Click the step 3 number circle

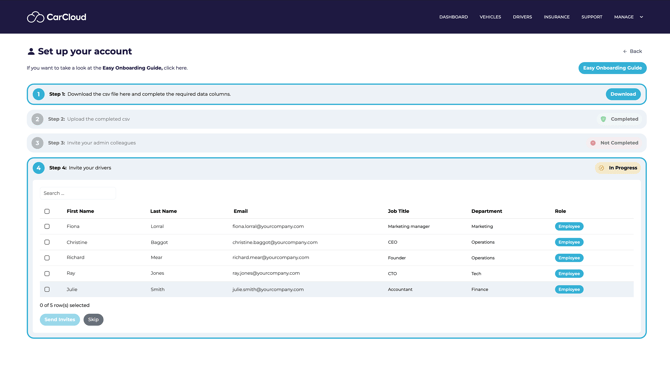37,143
